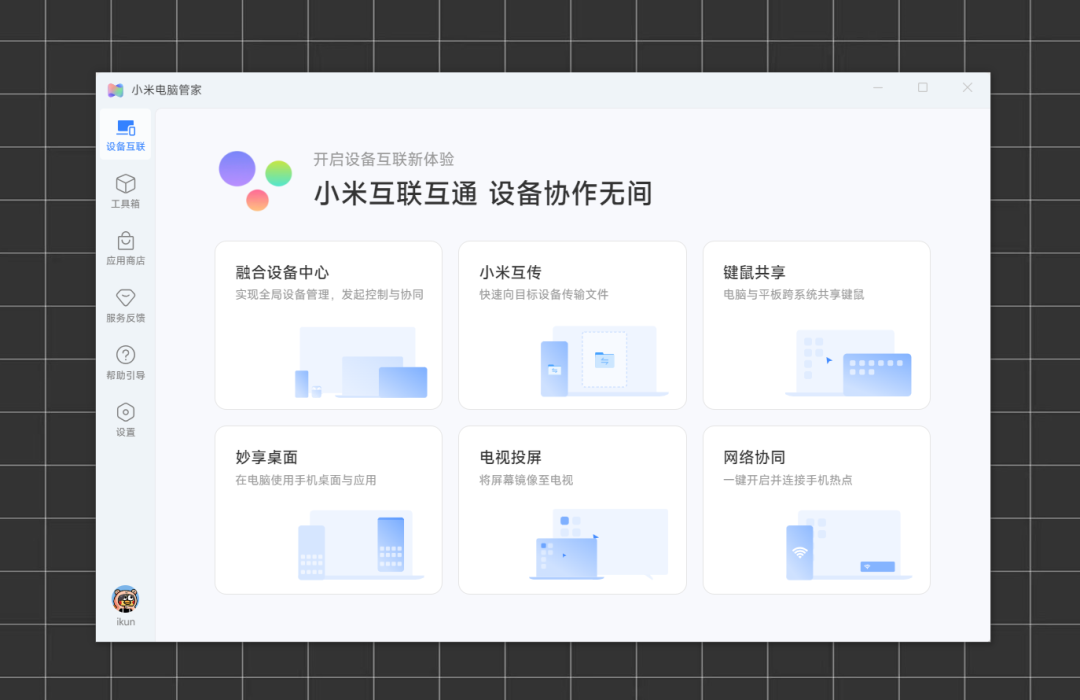Open the 融合设备中心 card
Viewport: 1080px width, 700px height.
pyautogui.click(x=329, y=325)
